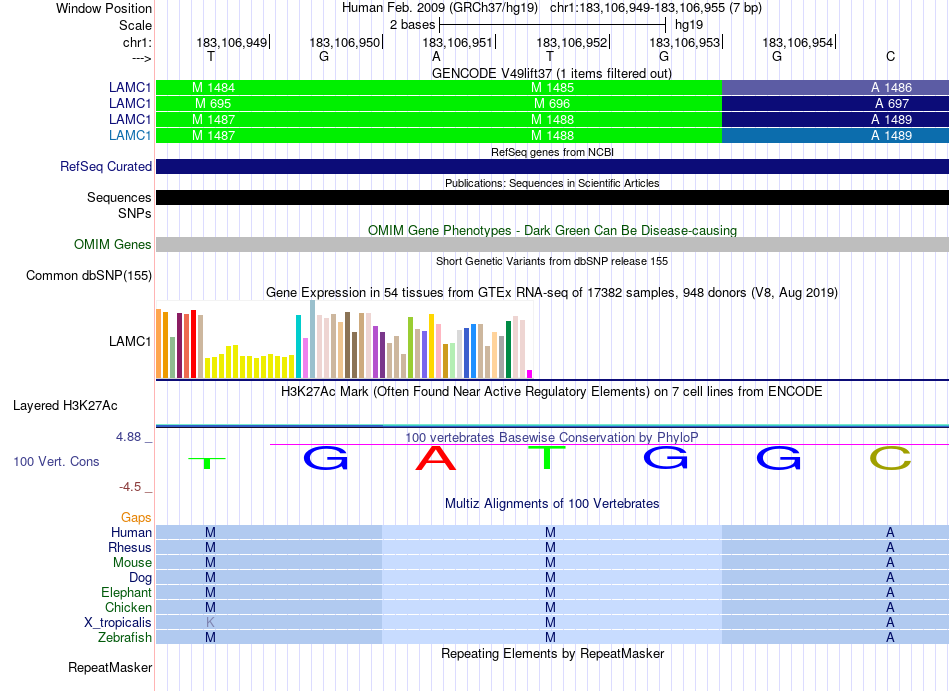Click the H3K27Ac Mark track title
Viewport: 950px width, 691px height.
pos(551,391)
